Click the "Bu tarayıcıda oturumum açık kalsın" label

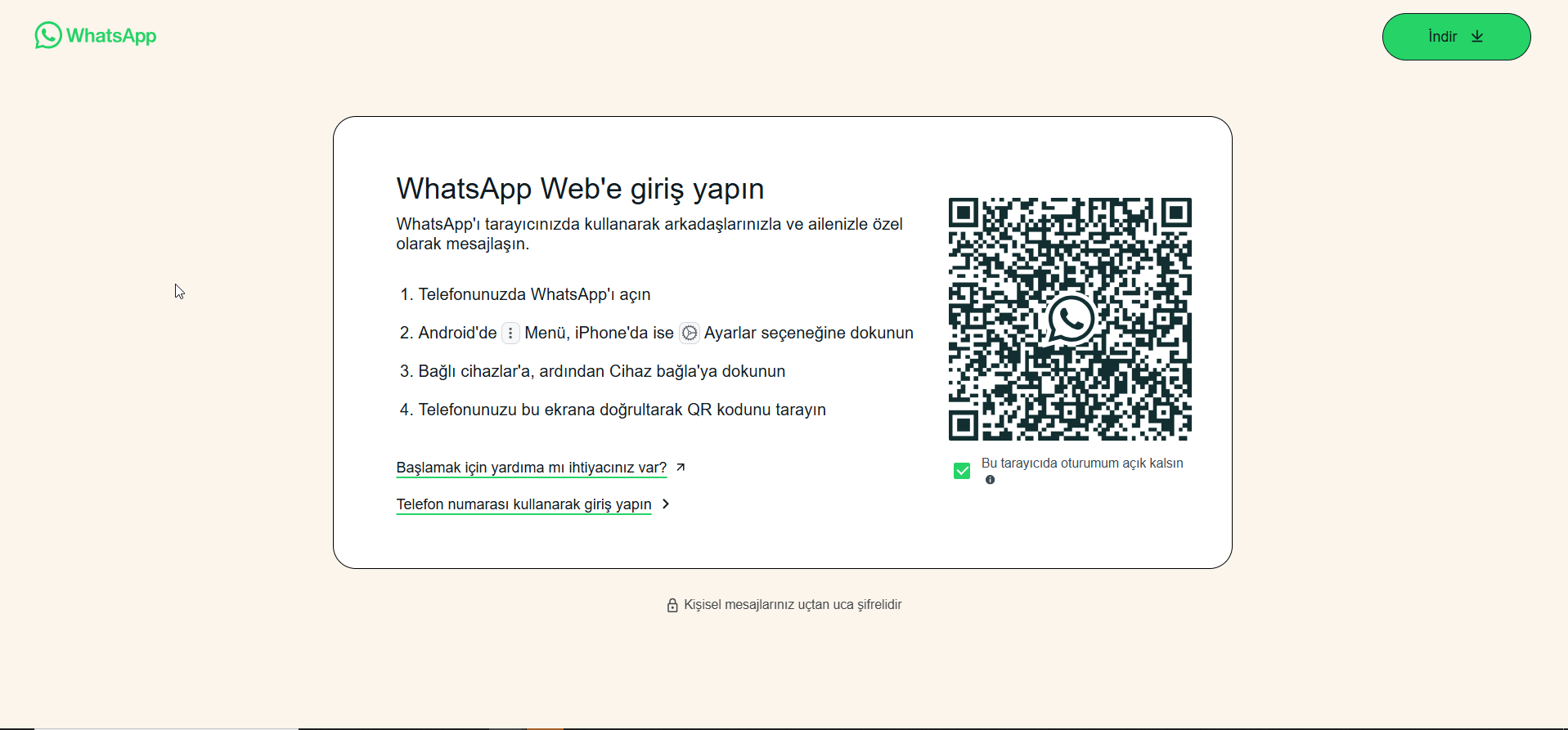[x=1082, y=464]
